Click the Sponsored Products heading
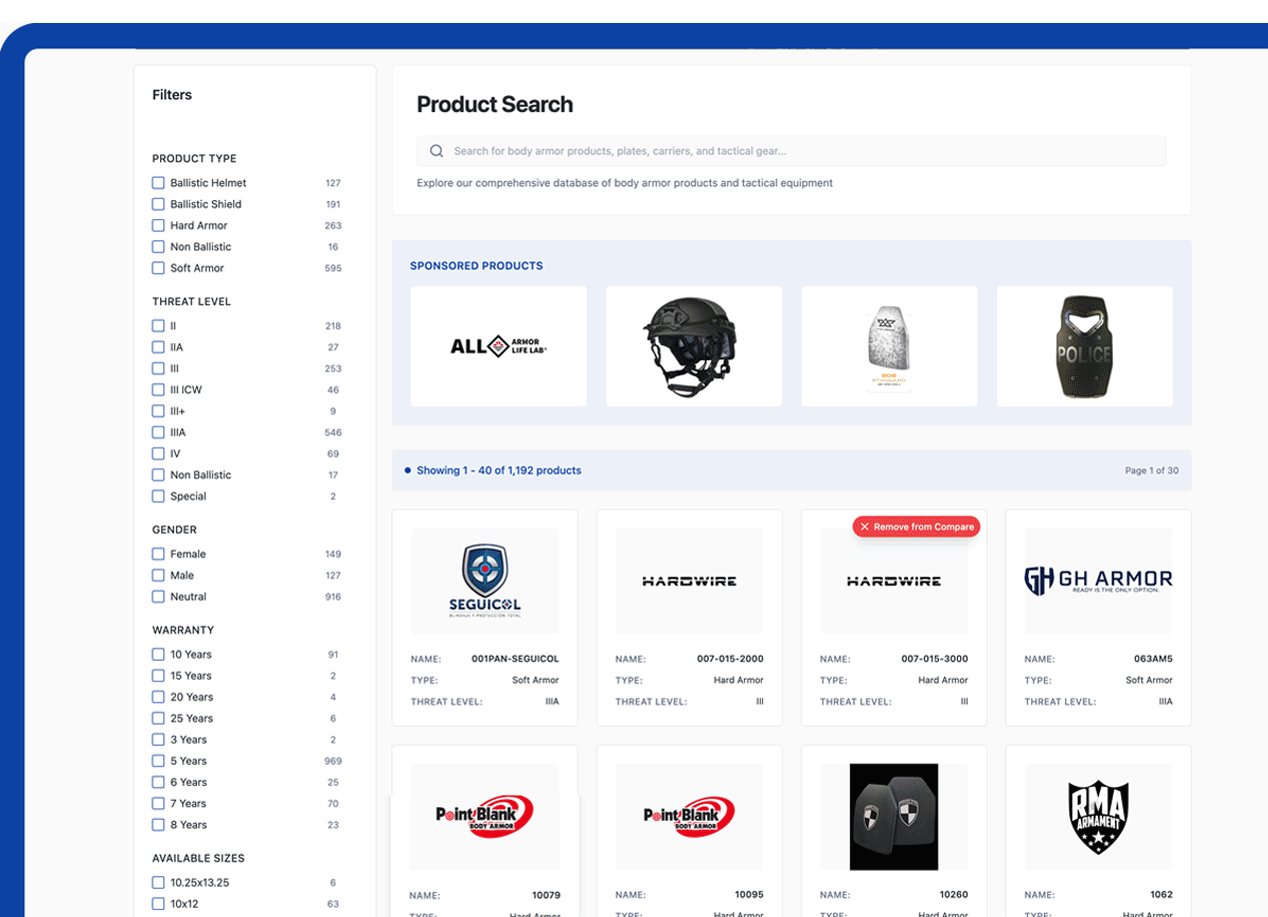The image size is (1268, 917). [x=477, y=266]
